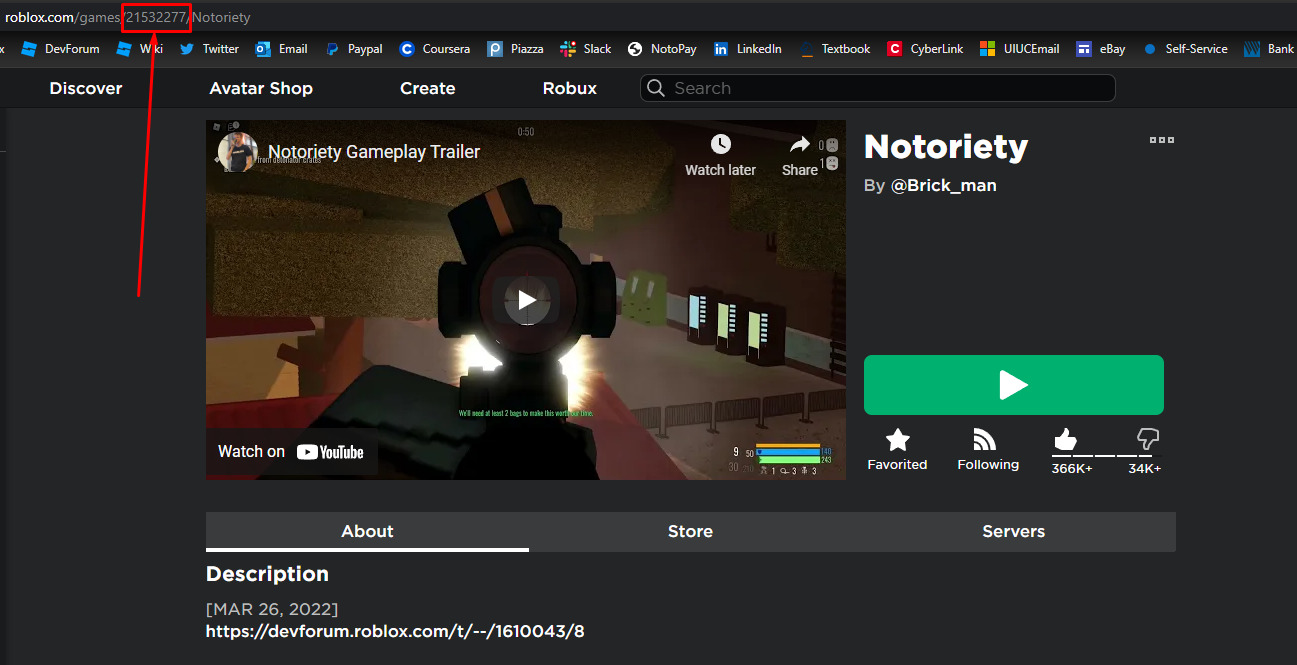Click the video Share arrow icon
This screenshot has height=665, width=1297.
tap(799, 145)
